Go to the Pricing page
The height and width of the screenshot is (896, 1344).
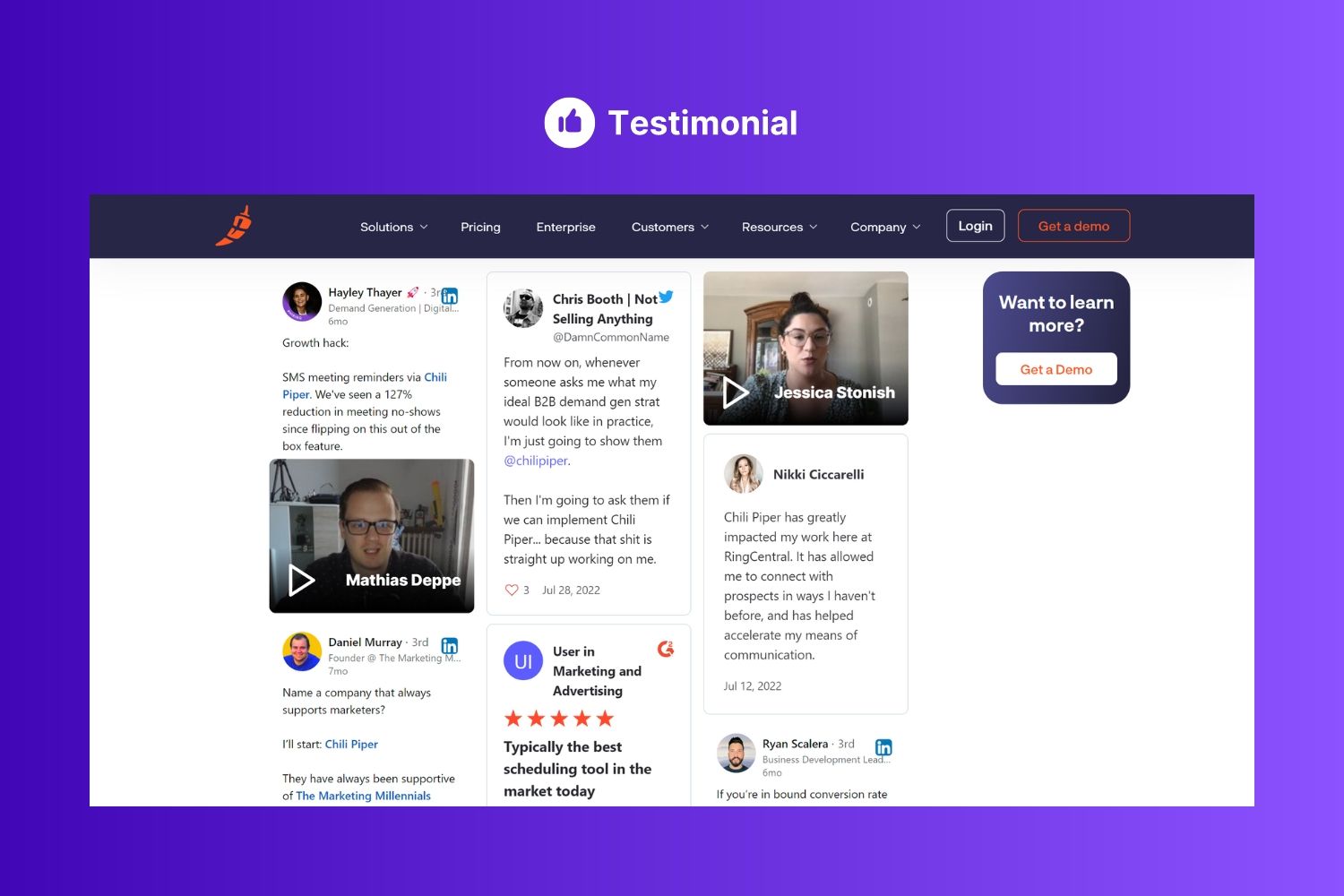(480, 227)
